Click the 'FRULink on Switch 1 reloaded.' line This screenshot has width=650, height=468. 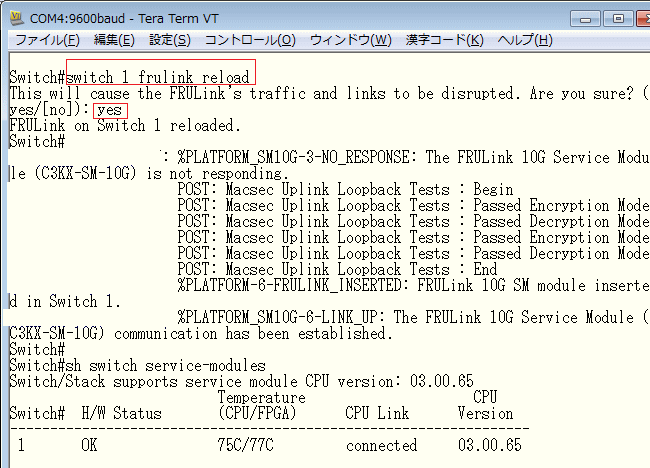point(125,126)
